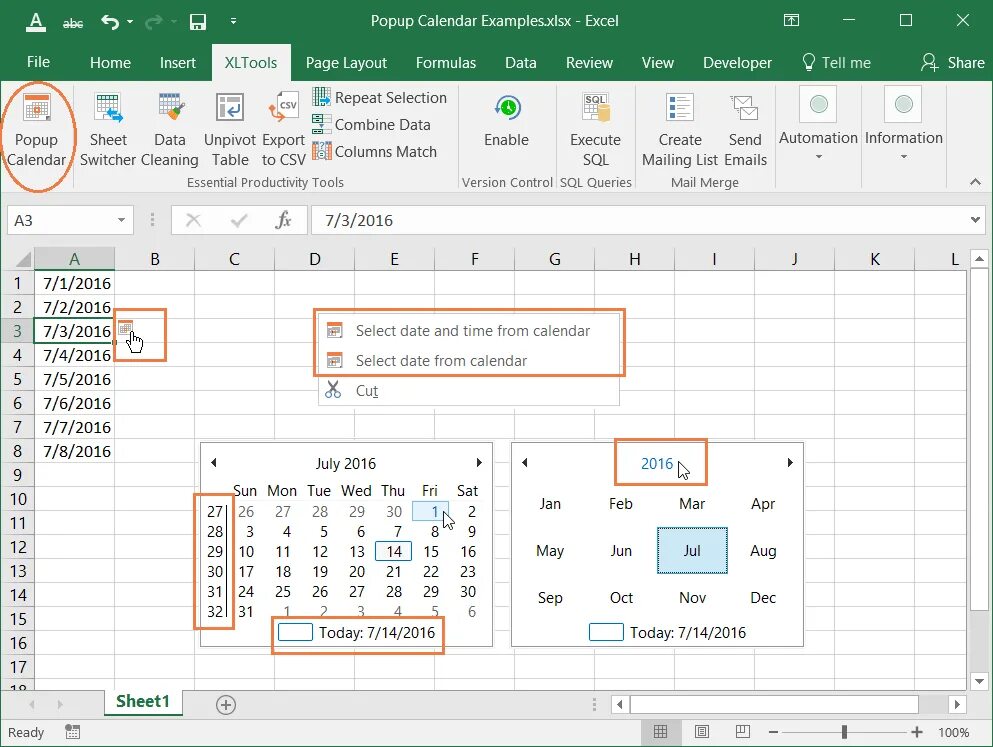993x747 pixels.
Task: Open the File tab
Action: [38, 62]
